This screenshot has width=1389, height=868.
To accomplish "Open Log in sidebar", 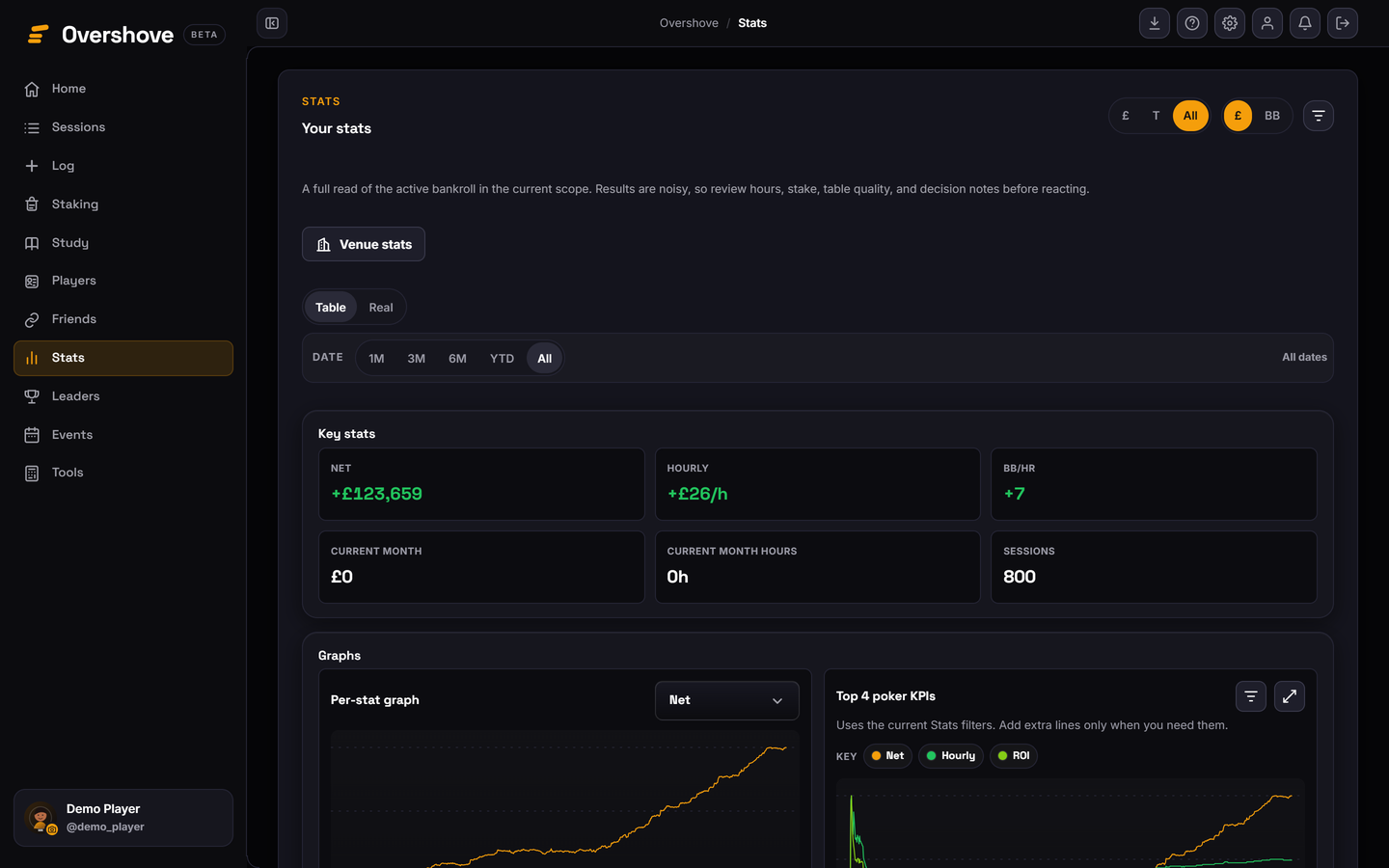I will pyautogui.click(x=123, y=166).
